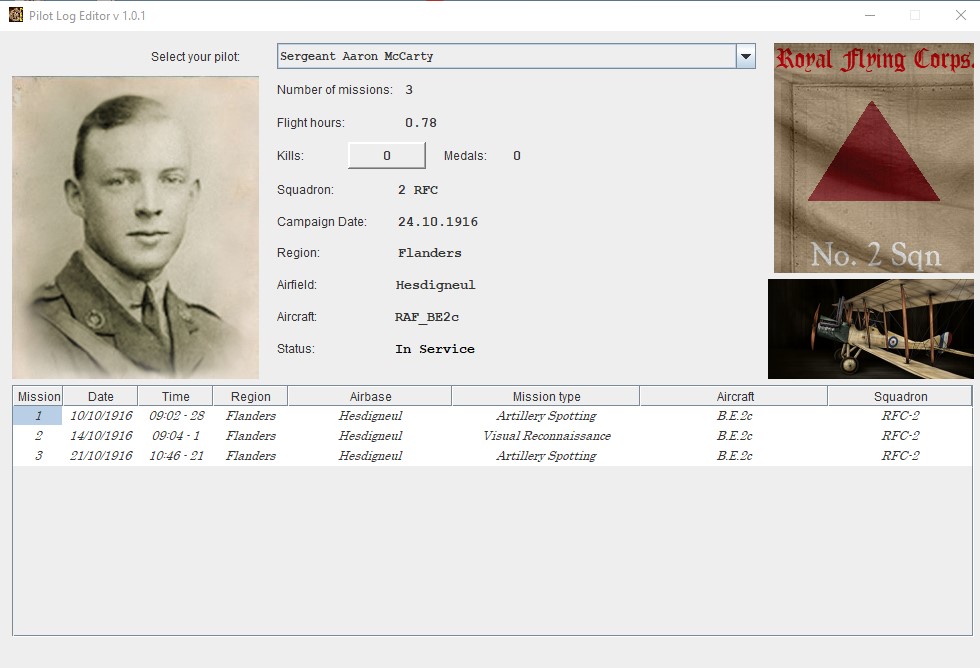This screenshot has height=668, width=980.
Task: Select the Visual Reconnaissance mission row
Action: (x=492, y=436)
